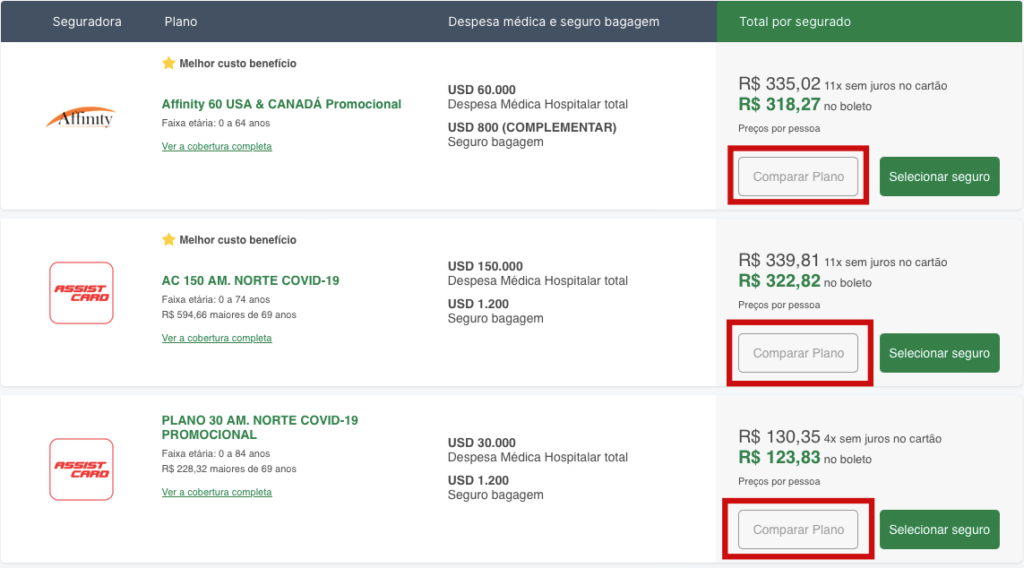Toggle Comparar Plano for AC 150 AM. Norte
Screen dimensions: 1024x568
tap(798, 353)
